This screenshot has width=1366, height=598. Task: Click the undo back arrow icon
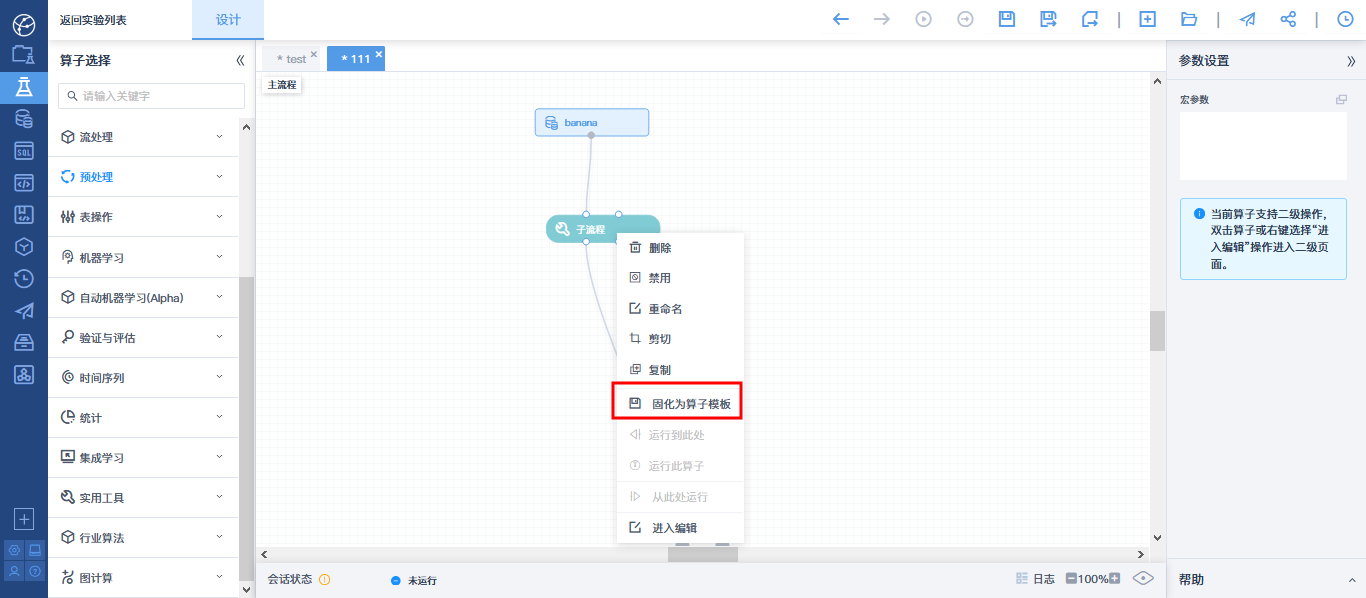pos(841,19)
